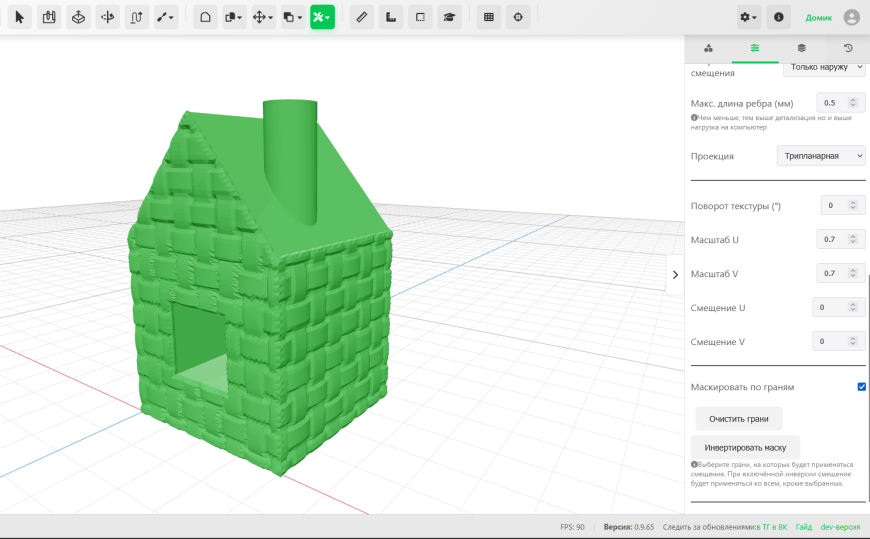Click the mirror/flip tool icon

point(107,17)
